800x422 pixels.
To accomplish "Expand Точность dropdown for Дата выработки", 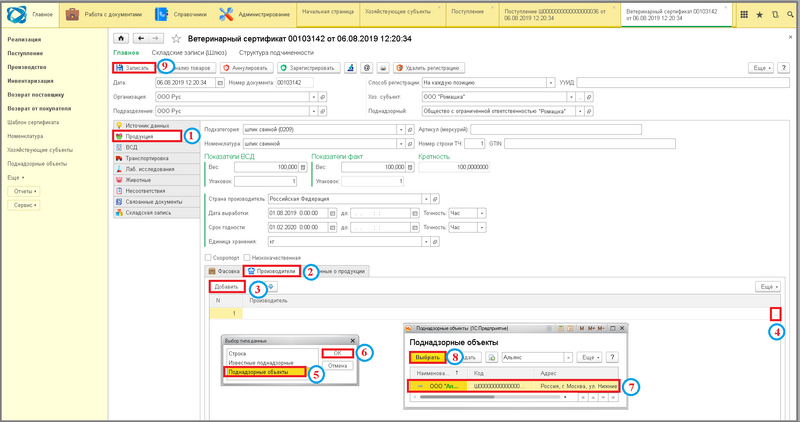I will pyautogui.click(x=482, y=213).
